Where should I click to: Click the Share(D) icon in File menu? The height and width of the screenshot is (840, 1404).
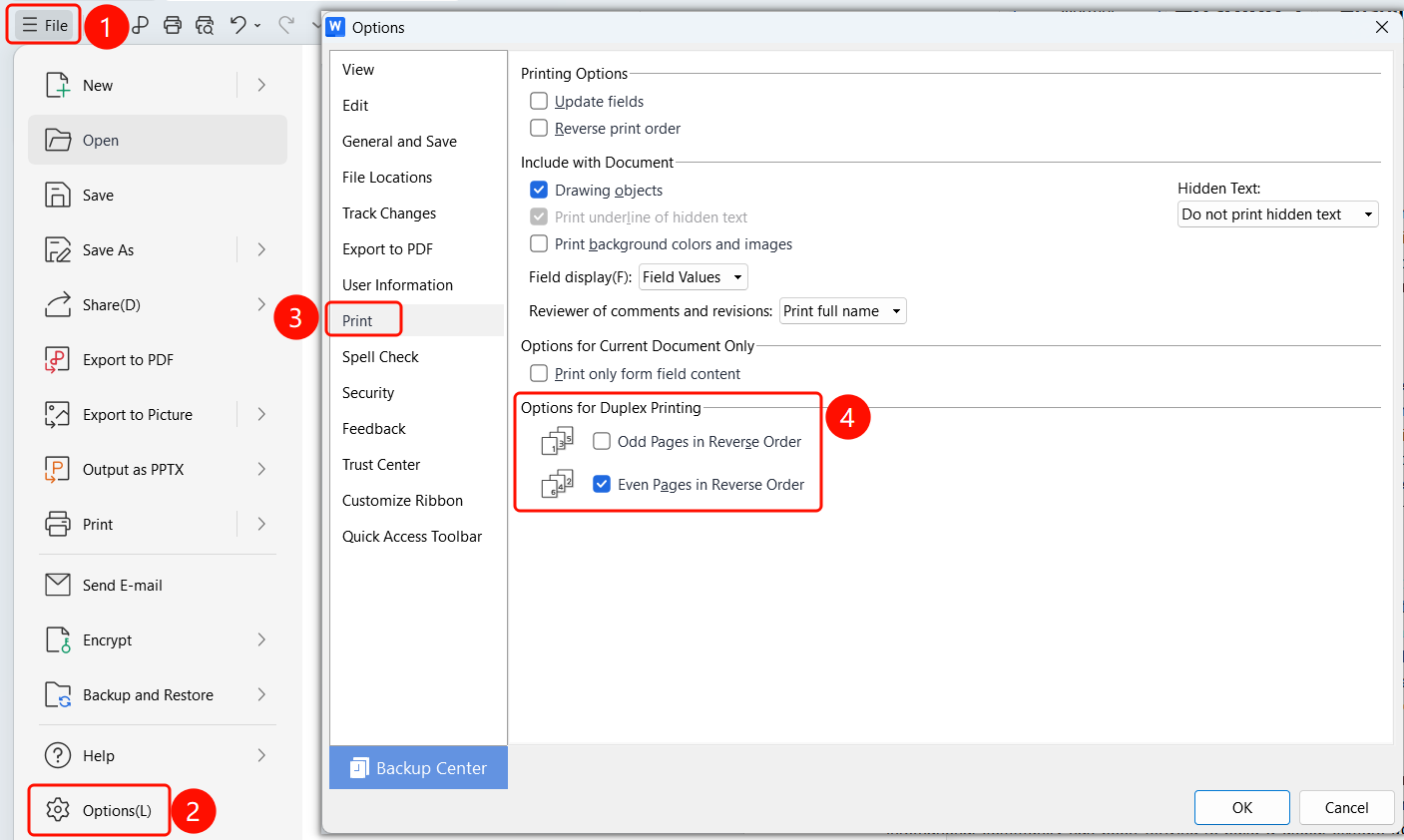click(x=58, y=305)
